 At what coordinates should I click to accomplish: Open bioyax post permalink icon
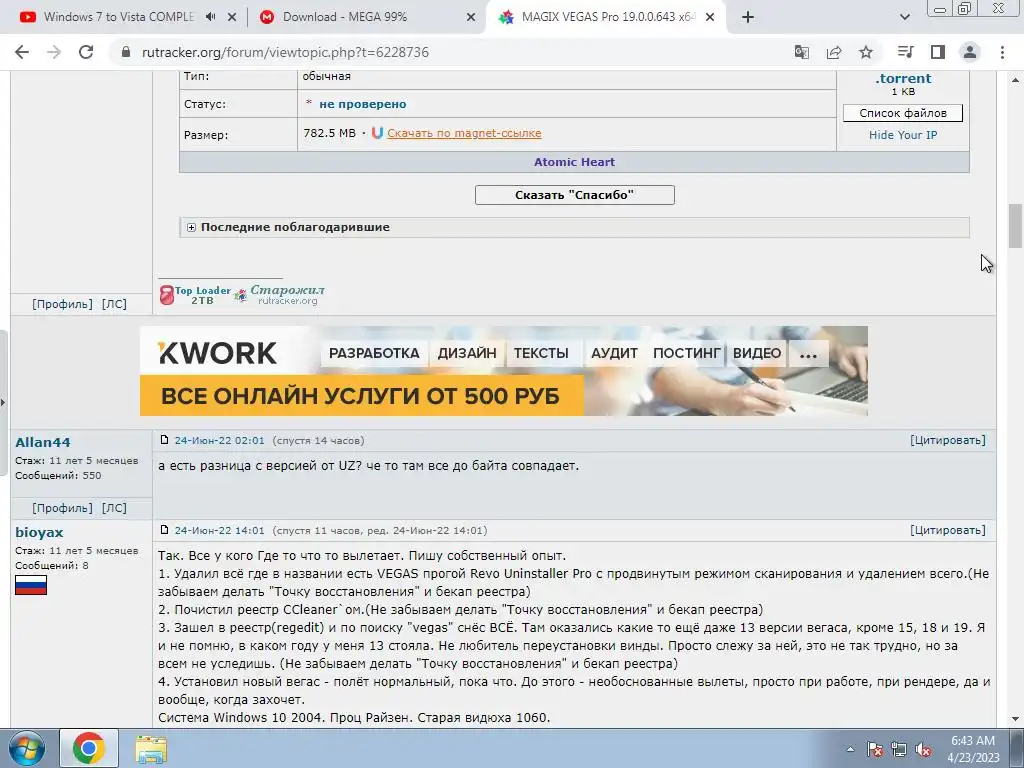pyautogui.click(x=165, y=530)
